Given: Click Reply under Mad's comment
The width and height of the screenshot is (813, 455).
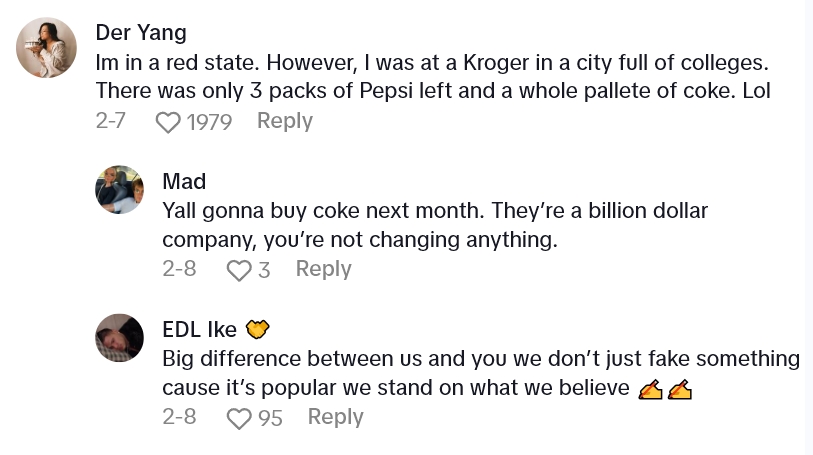Looking at the screenshot, I should [x=323, y=269].
